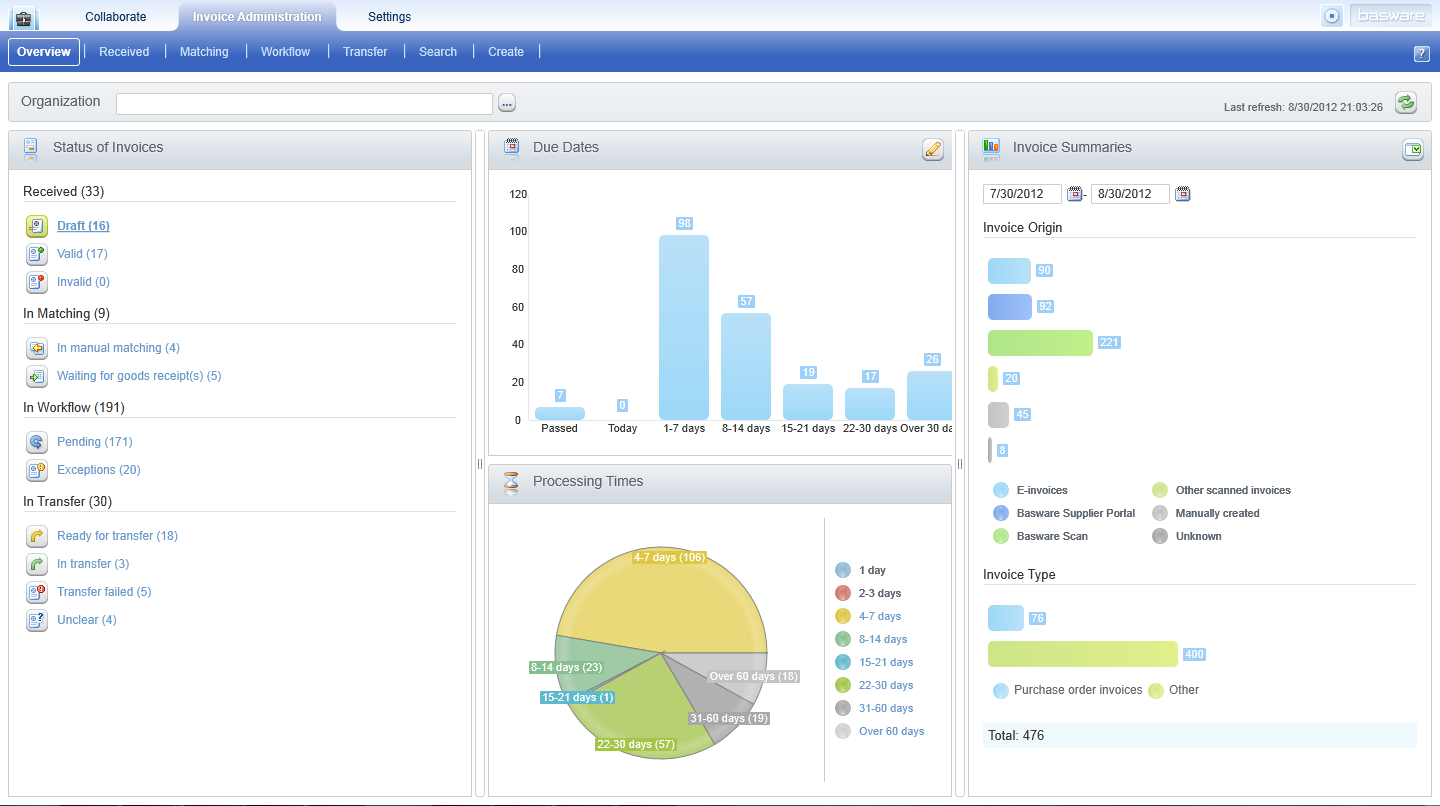Open Ready for transfer (18) link
This screenshot has width=1440, height=806.
pos(117,536)
